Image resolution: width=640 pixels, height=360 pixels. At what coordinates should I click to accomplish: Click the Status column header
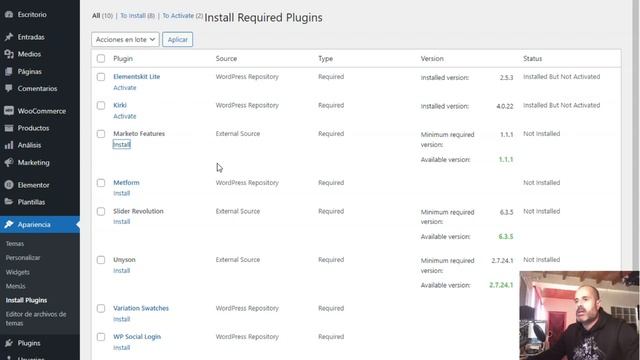(532, 59)
